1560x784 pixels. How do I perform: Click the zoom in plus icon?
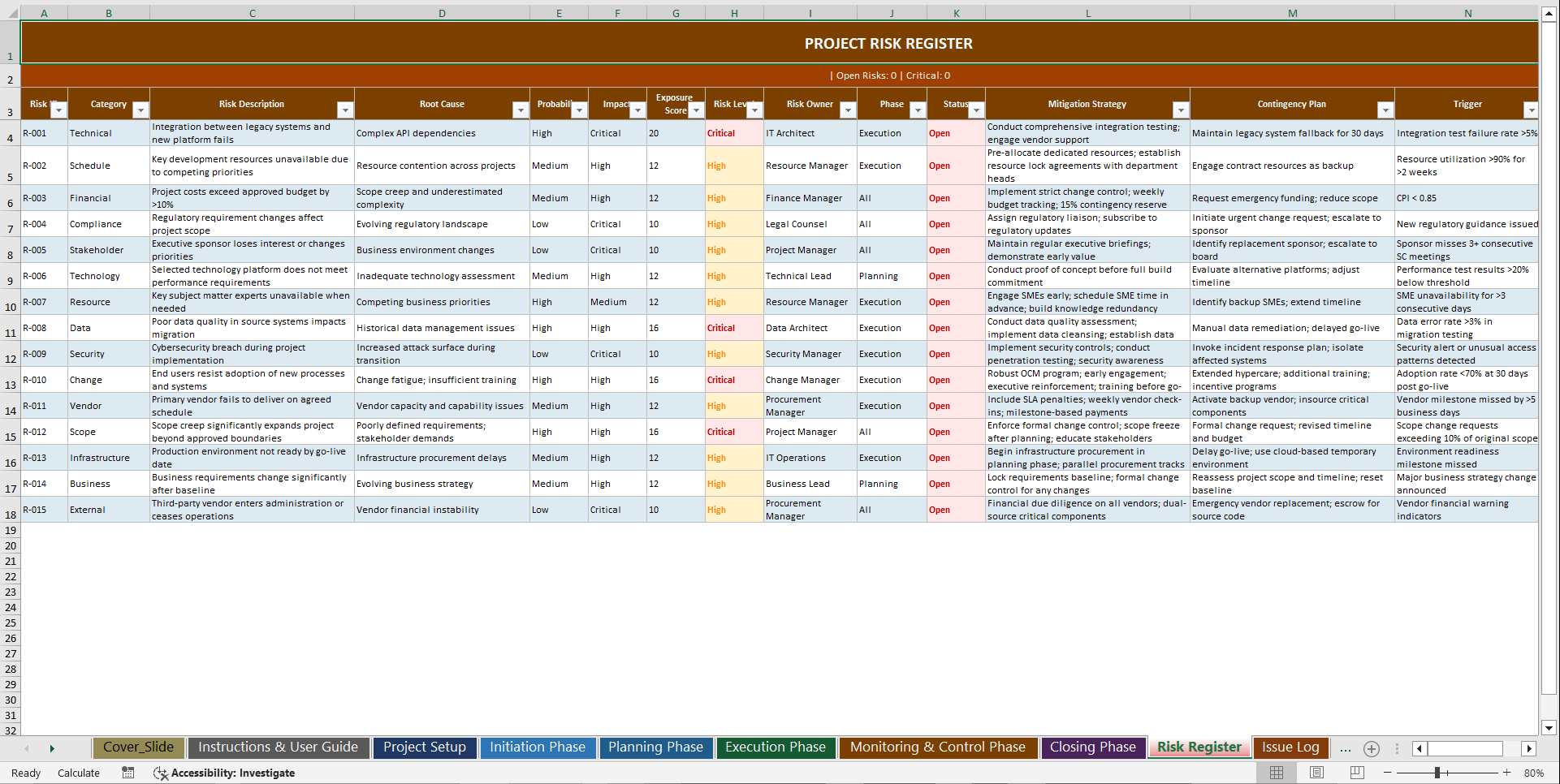point(1507,773)
